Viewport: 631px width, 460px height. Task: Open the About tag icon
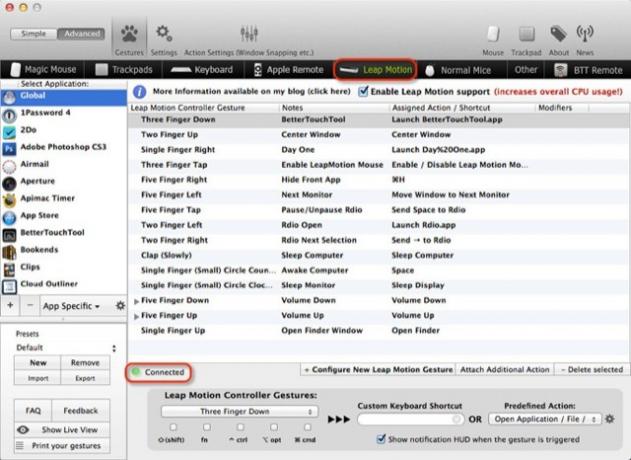pos(559,34)
